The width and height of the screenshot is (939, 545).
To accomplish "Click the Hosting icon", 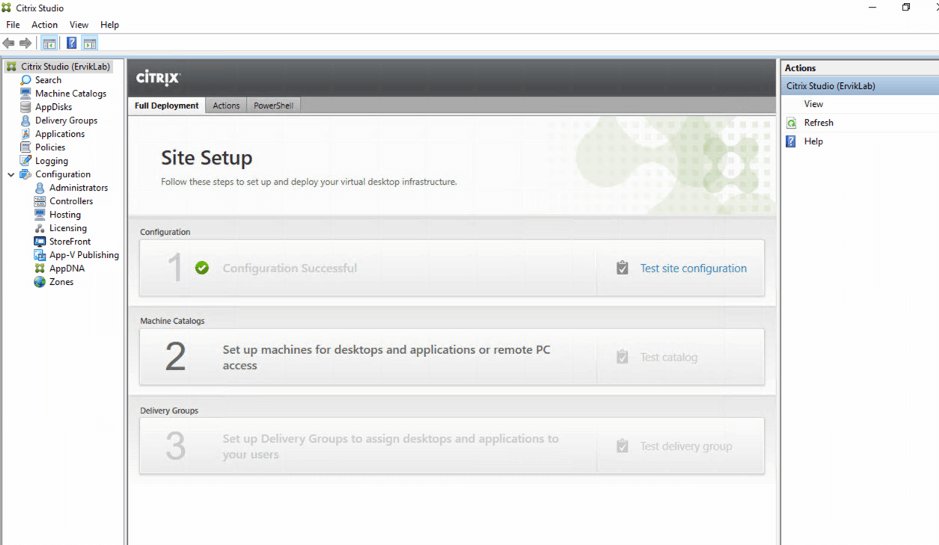I will [x=40, y=214].
